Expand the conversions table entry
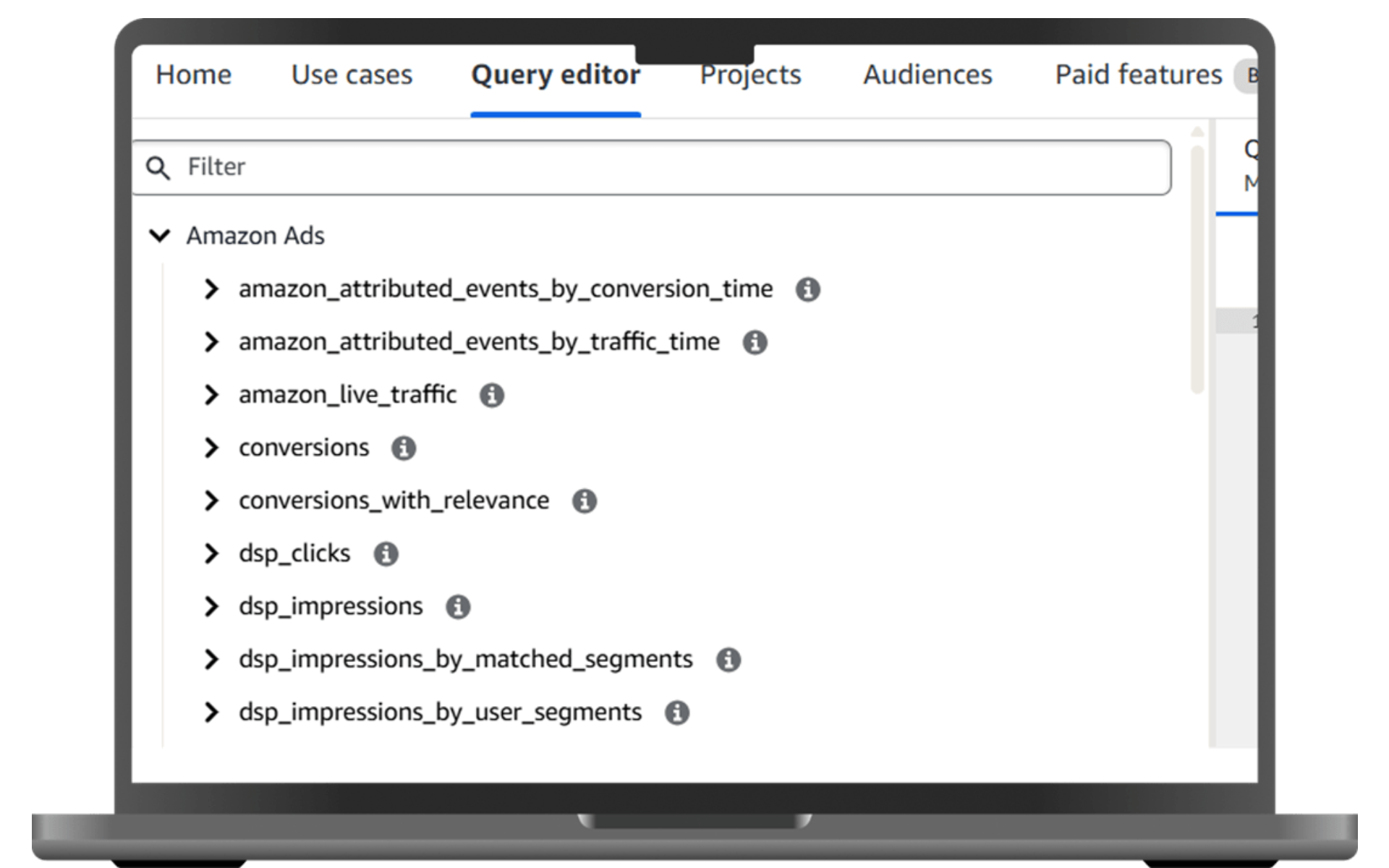 (x=213, y=448)
